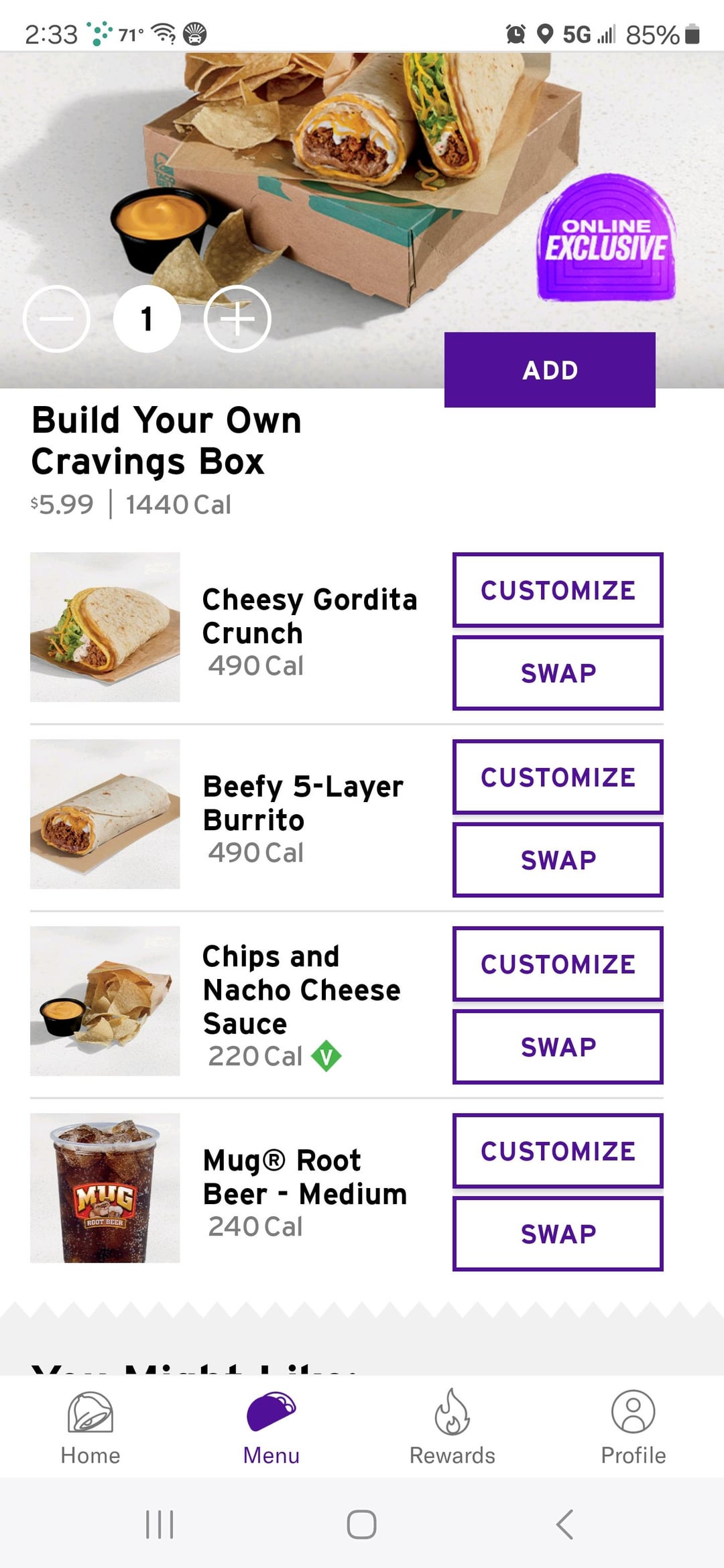The width and height of the screenshot is (724, 1568).
Task: Increase quantity with the plus button
Action: 237,319
